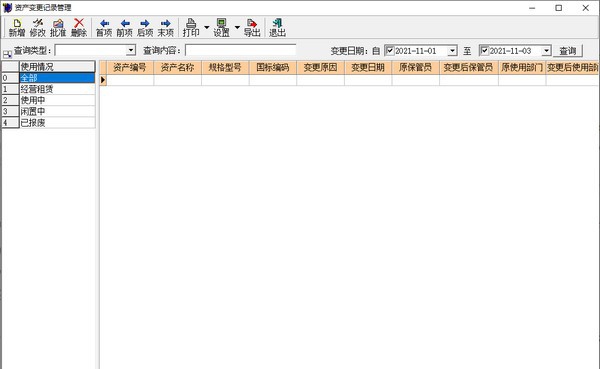Select 已报废 in the usage list
Image resolution: width=600 pixels, height=369 pixels.
pos(57,122)
